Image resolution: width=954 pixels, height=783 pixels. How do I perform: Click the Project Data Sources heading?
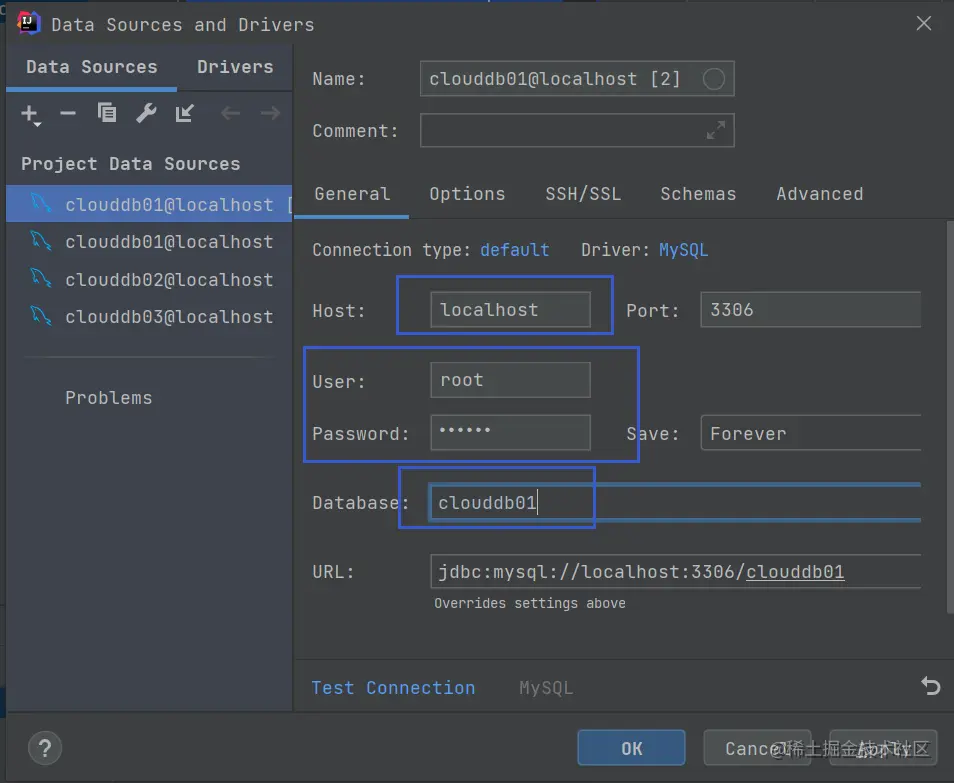130,164
